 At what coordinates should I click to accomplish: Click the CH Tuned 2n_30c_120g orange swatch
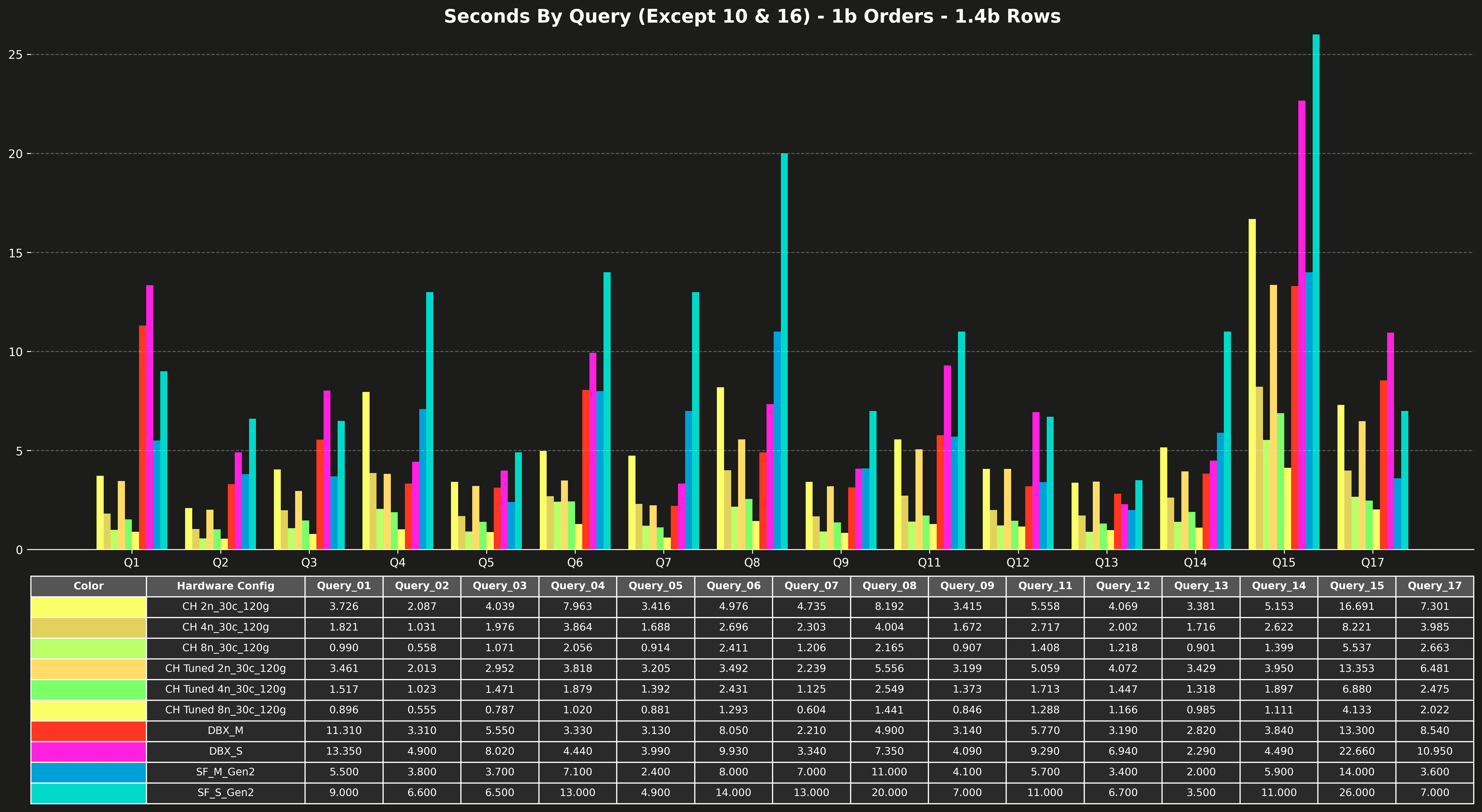[x=89, y=668]
